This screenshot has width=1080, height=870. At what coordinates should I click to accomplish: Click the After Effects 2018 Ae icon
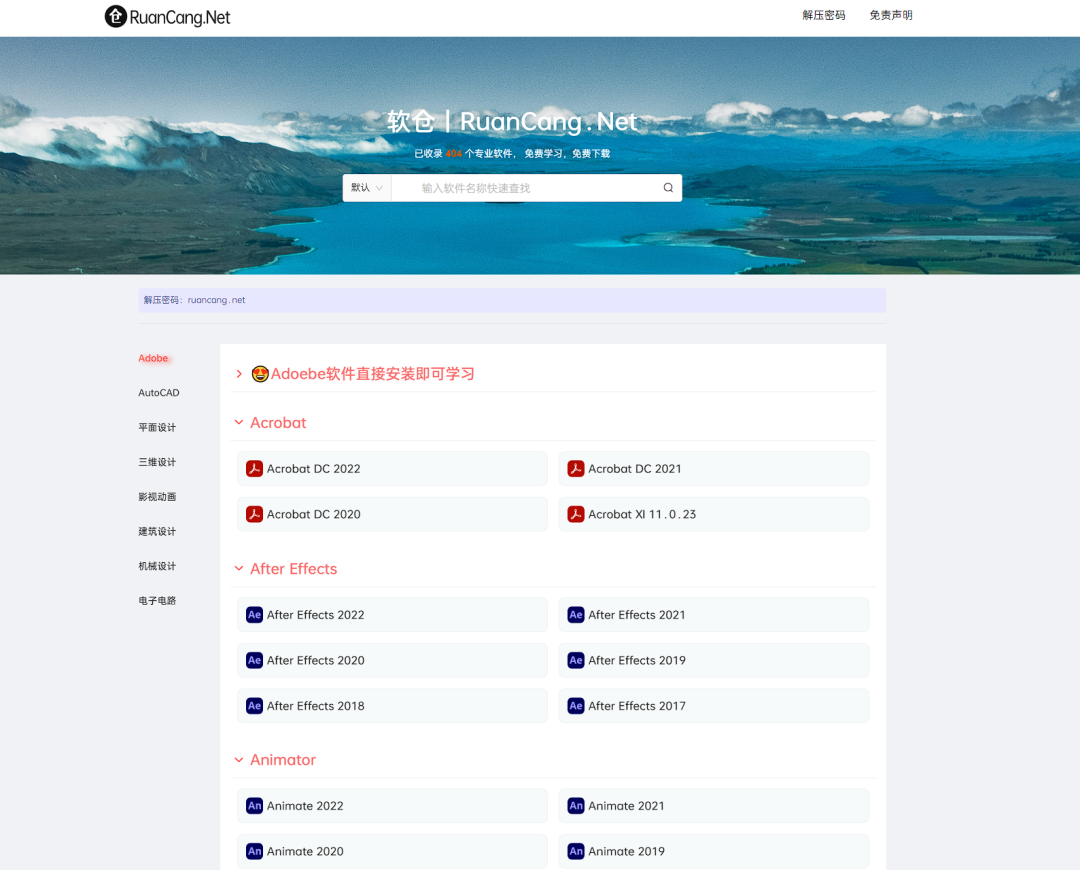coord(254,705)
